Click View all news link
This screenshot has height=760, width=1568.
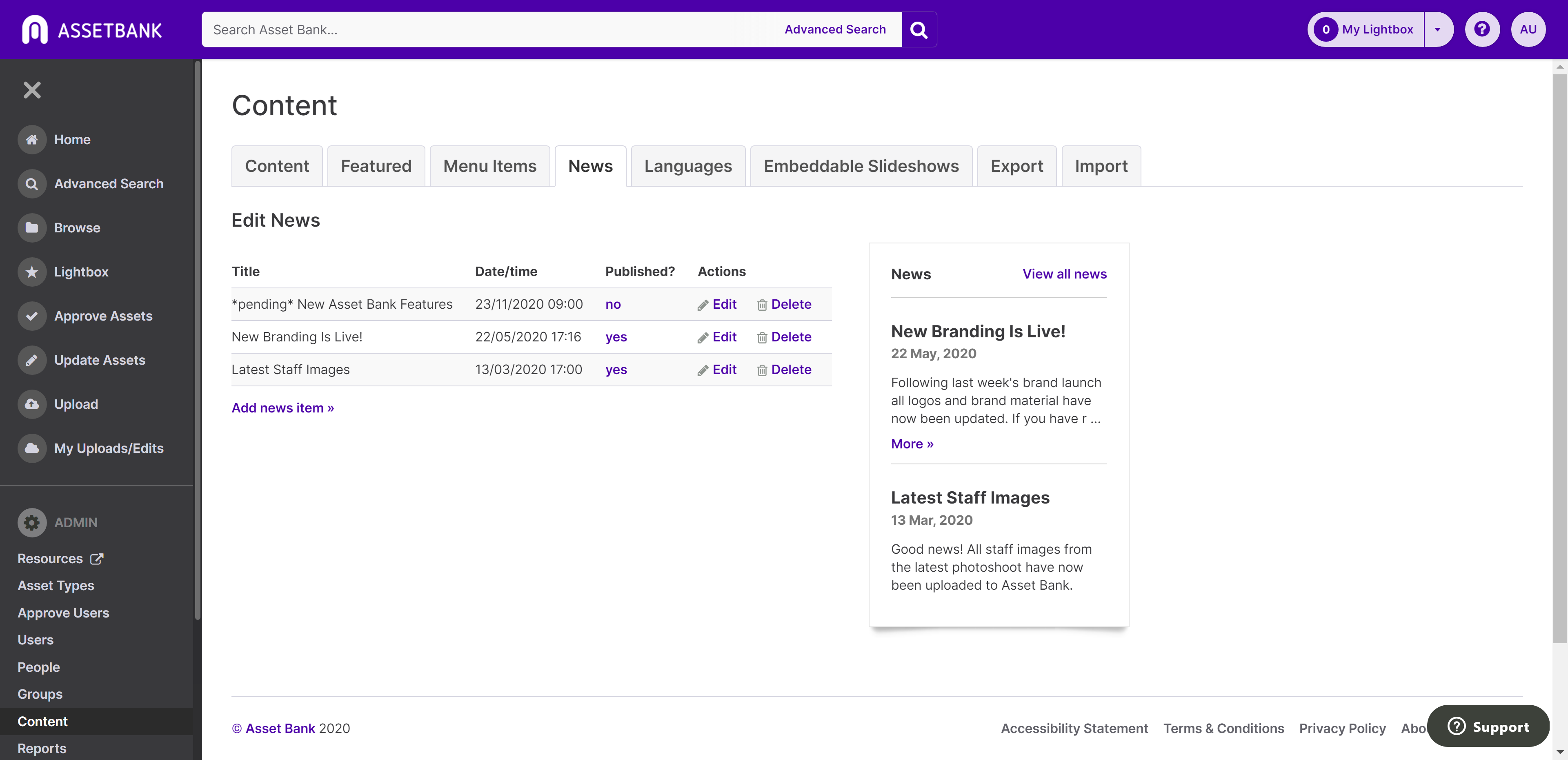[1064, 274]
